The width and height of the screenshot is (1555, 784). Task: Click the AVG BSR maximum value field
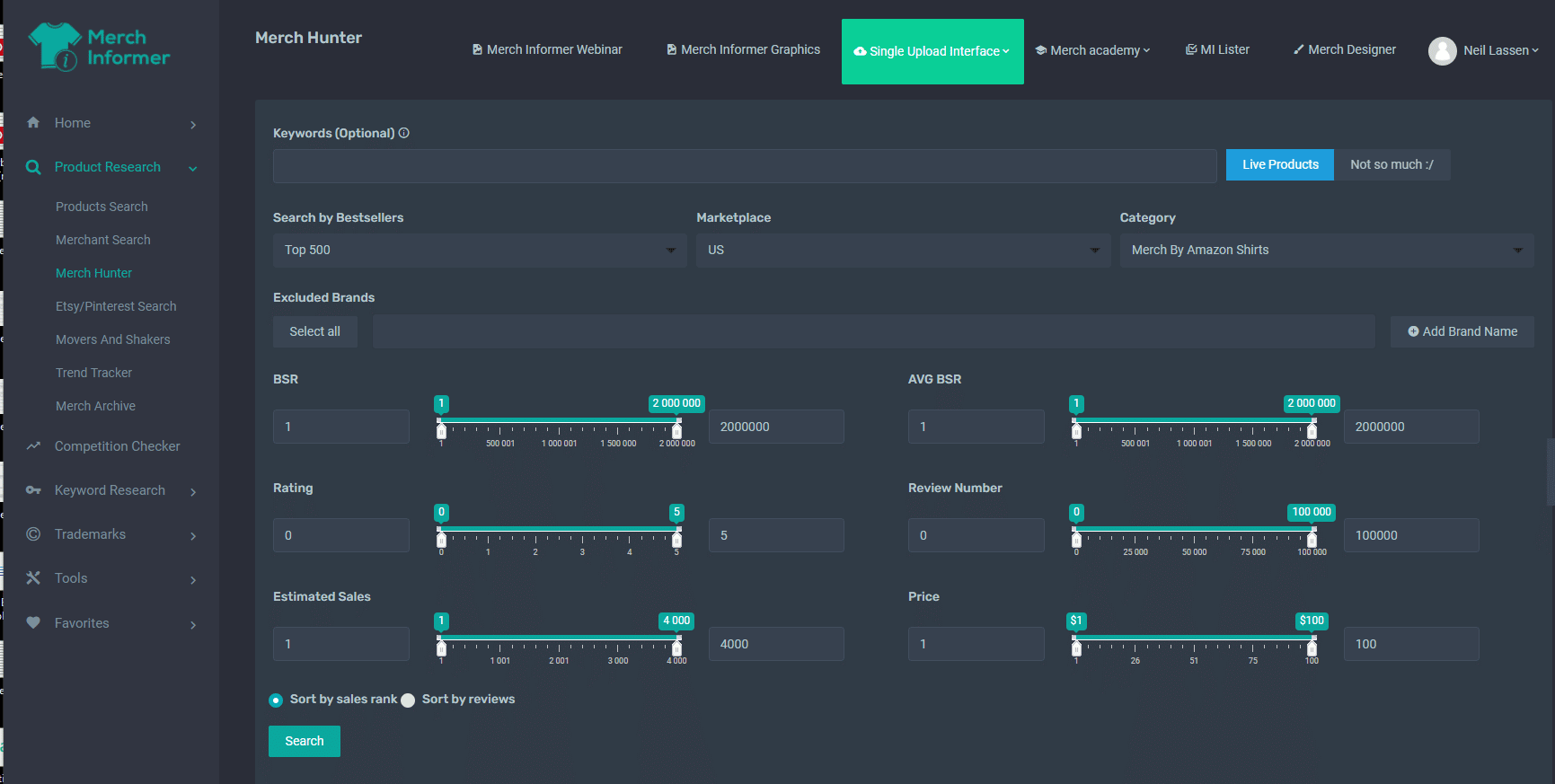pos(1411,427)
